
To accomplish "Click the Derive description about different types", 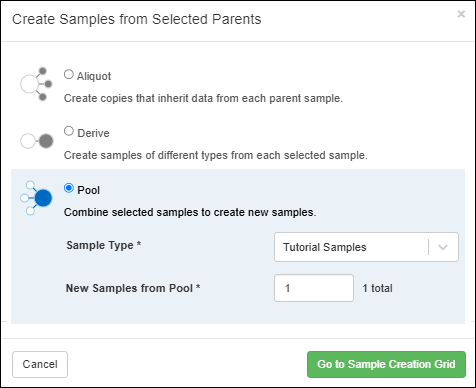I will coord(216,155).
